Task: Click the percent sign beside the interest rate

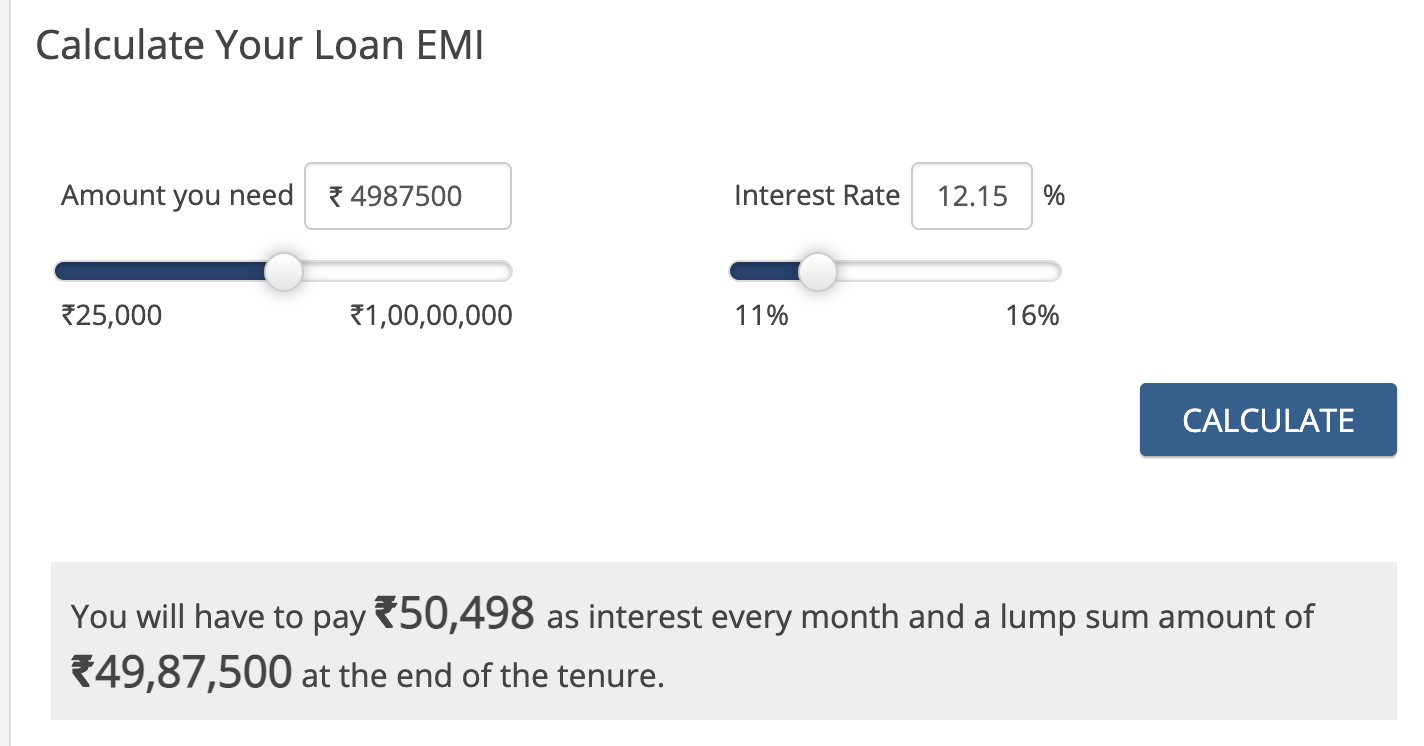Action: click(x=1054, y=195)
